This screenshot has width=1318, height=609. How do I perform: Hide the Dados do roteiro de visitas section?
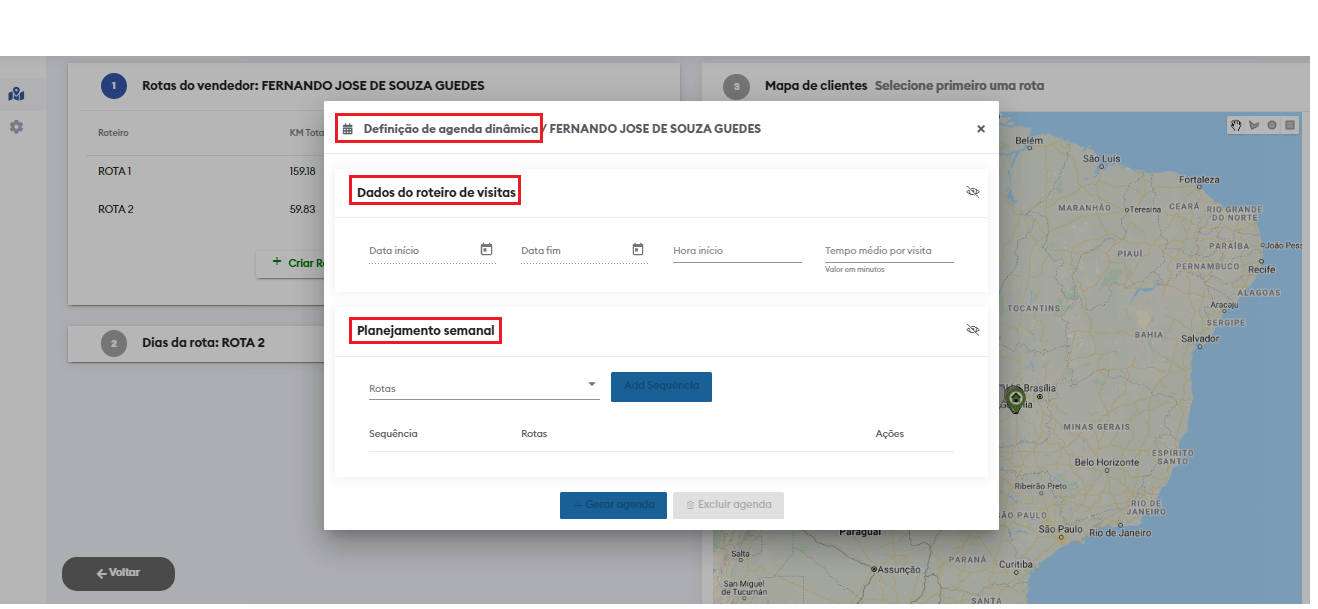972,192
